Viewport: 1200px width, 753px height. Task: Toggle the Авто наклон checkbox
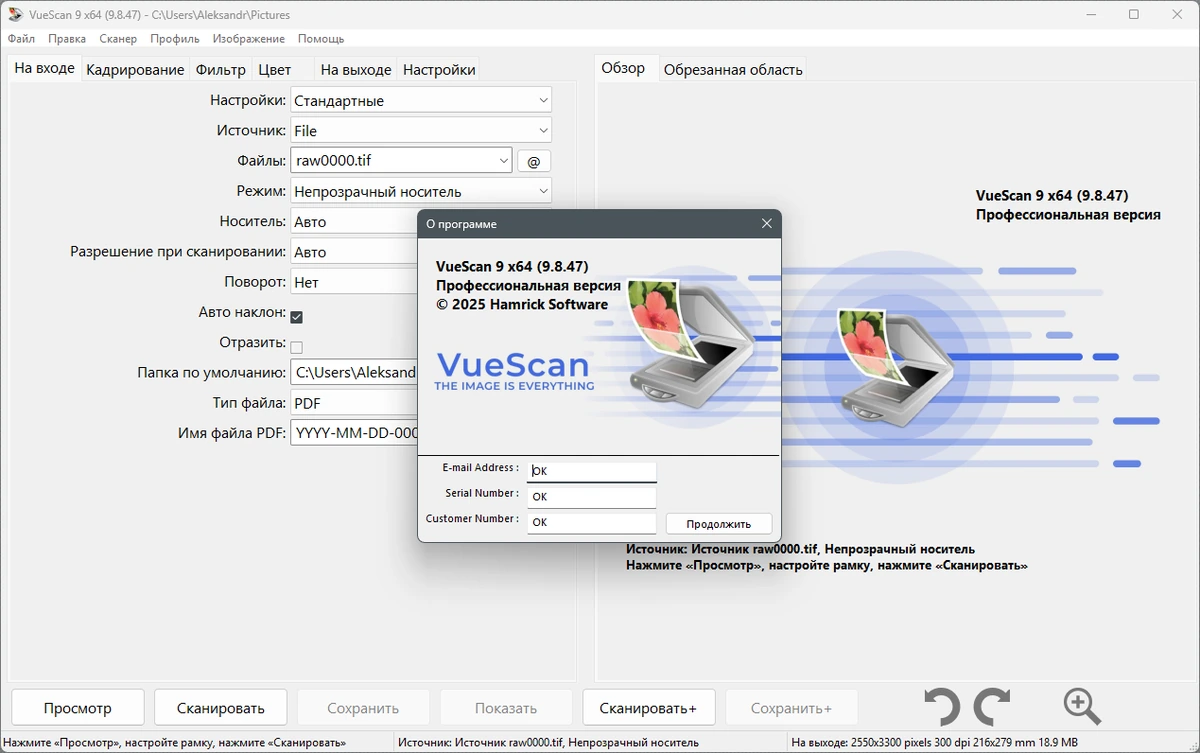click(296, 317)
